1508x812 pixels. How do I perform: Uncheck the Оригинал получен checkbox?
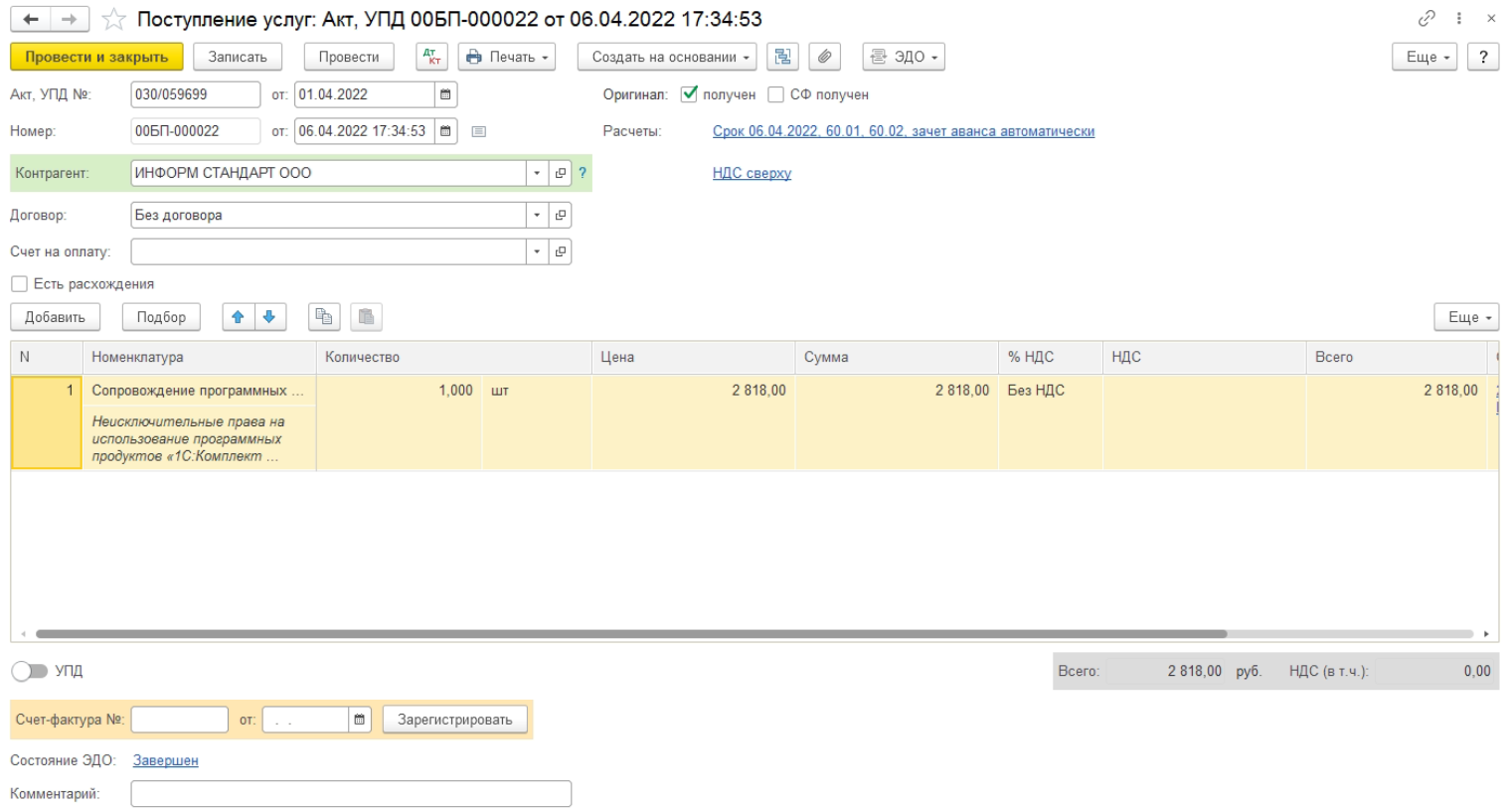pyautogui.click(x=689, y=94)
